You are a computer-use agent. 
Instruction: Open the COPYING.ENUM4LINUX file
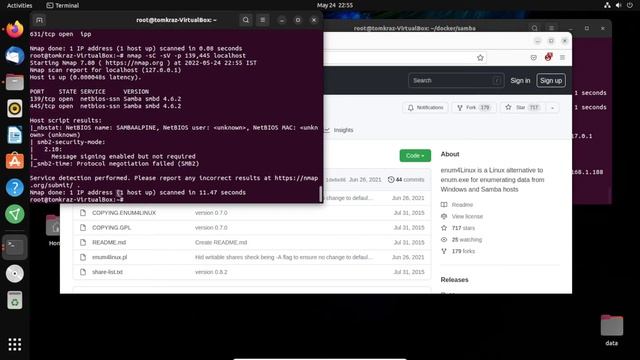click(124, 213)
